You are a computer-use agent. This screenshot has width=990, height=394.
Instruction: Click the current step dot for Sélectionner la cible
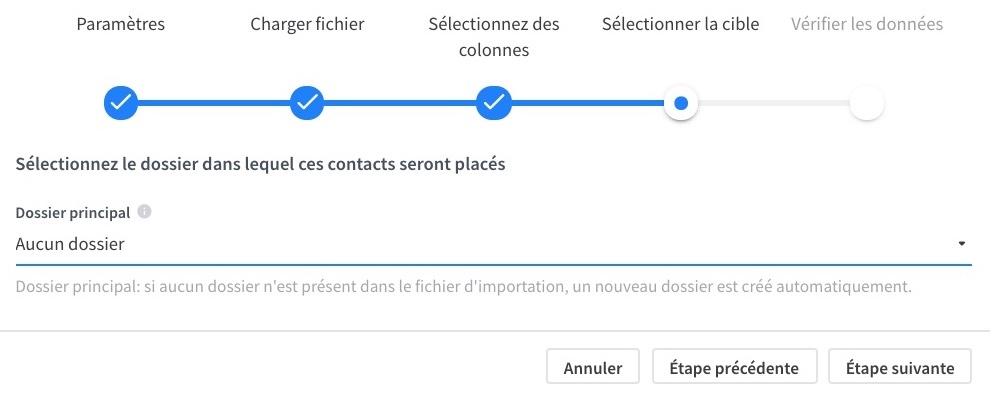click(x=681, y=102)
